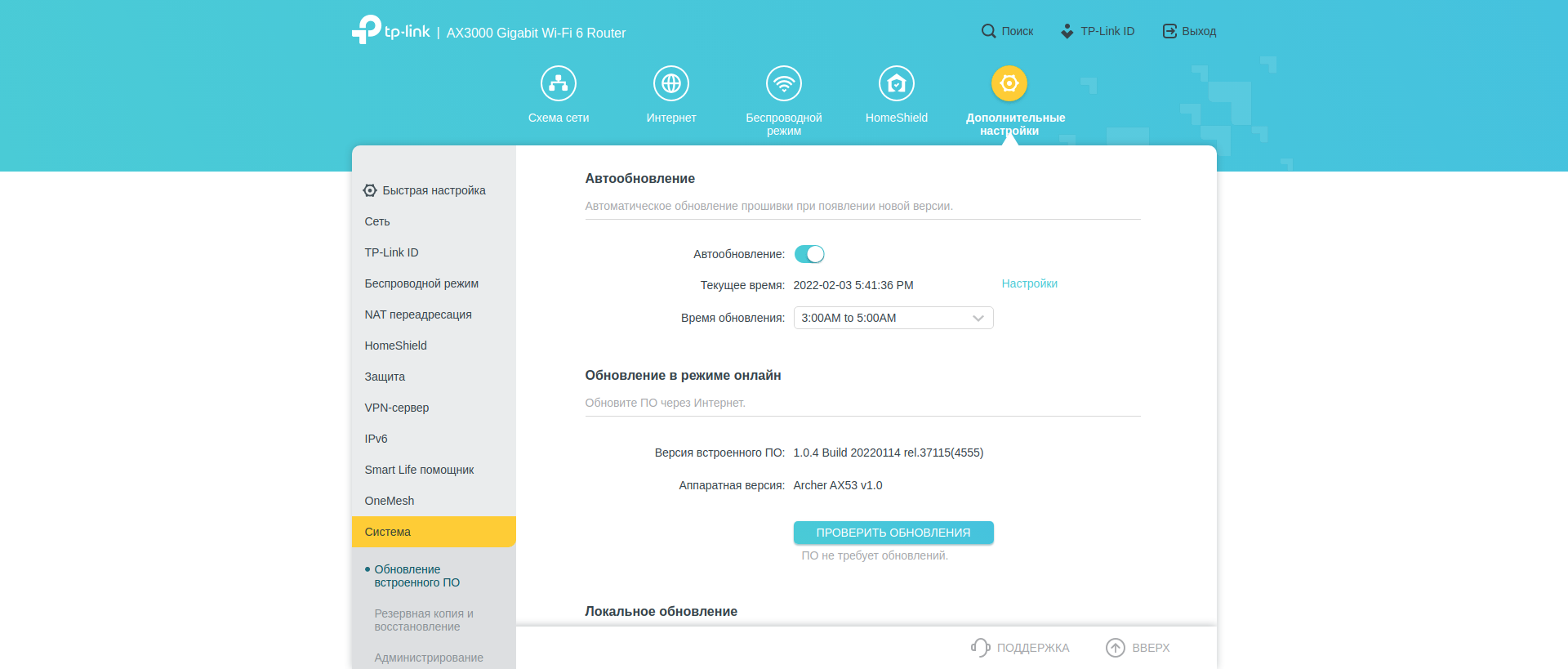Click the TP-Link ID header label

point(1107,31)
